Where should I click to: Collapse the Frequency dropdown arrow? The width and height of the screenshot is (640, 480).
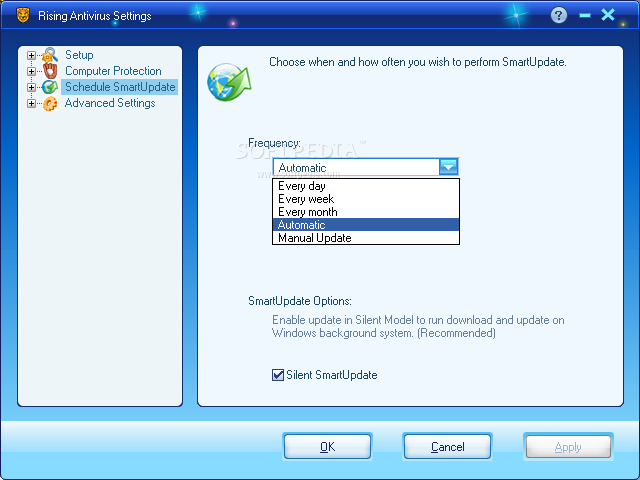[x=448, y=167]
